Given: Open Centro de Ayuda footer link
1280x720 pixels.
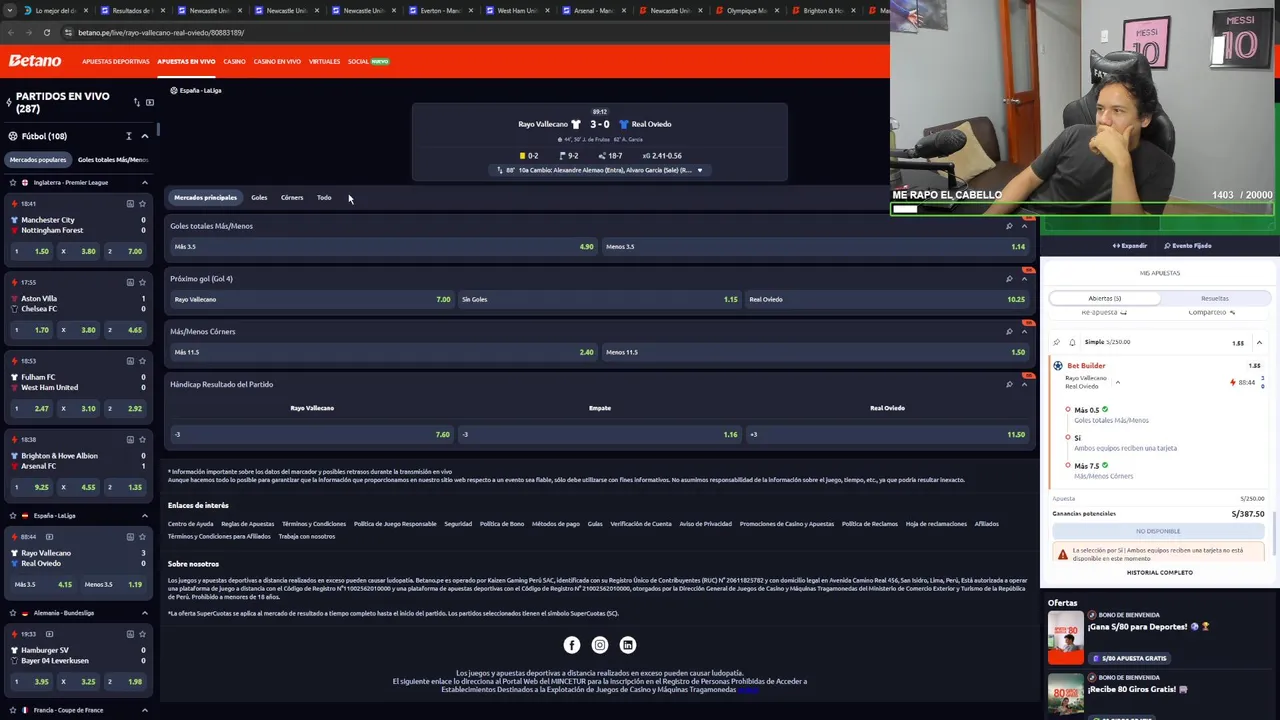Looking at the screenshot, I should click(x=190, y=524).
